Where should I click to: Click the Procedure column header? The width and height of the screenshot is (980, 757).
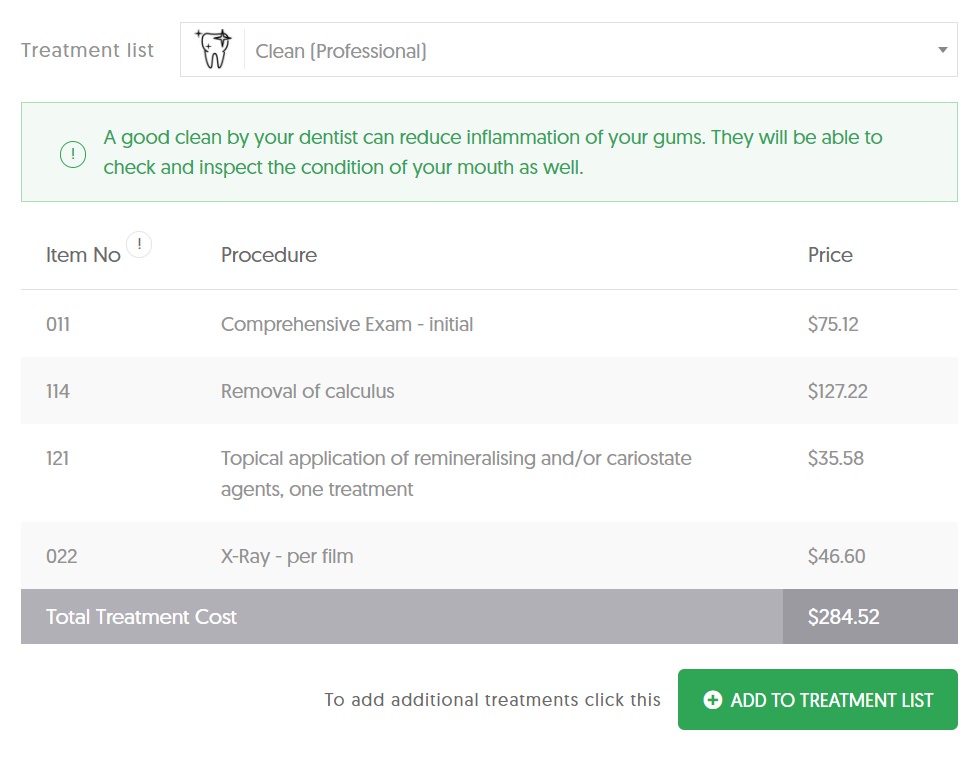269,255
